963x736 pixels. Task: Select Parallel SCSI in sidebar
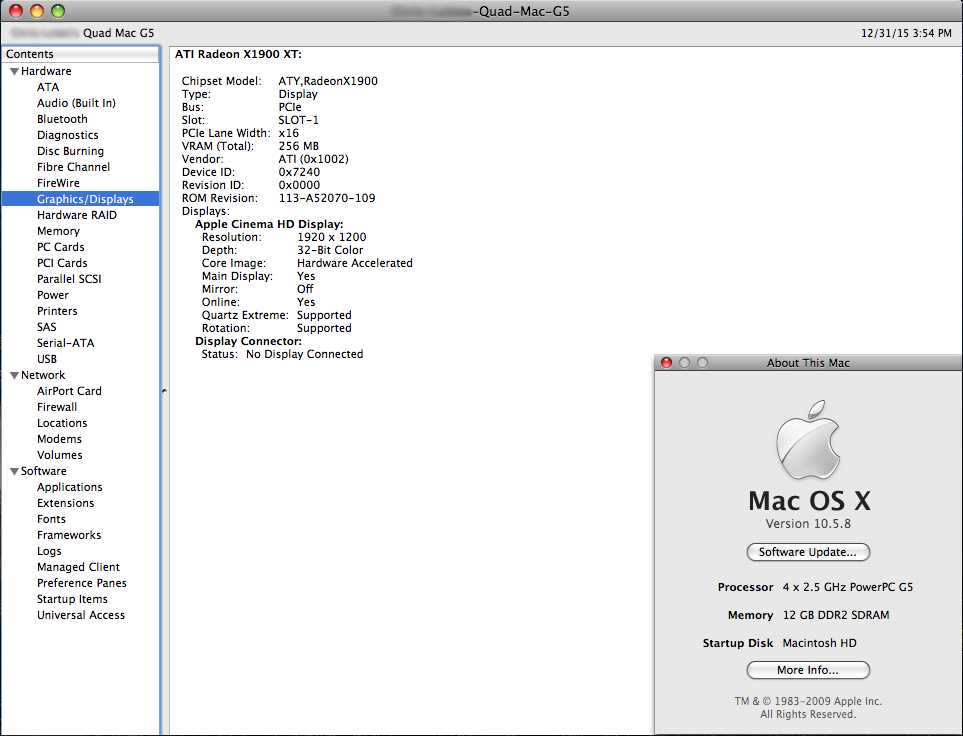tap(69, 279)
